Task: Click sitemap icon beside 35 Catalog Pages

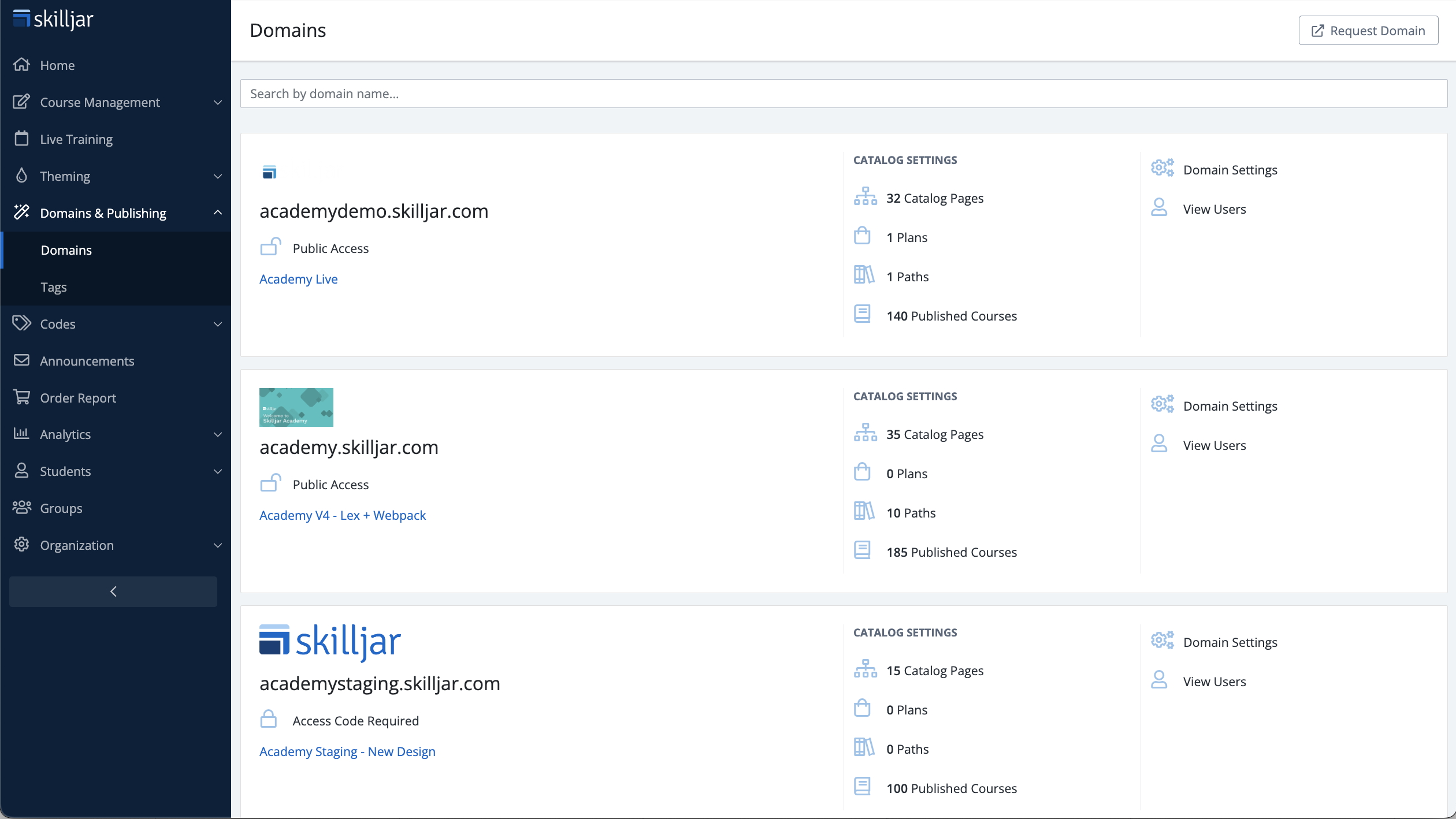Action: pos(865,433)
